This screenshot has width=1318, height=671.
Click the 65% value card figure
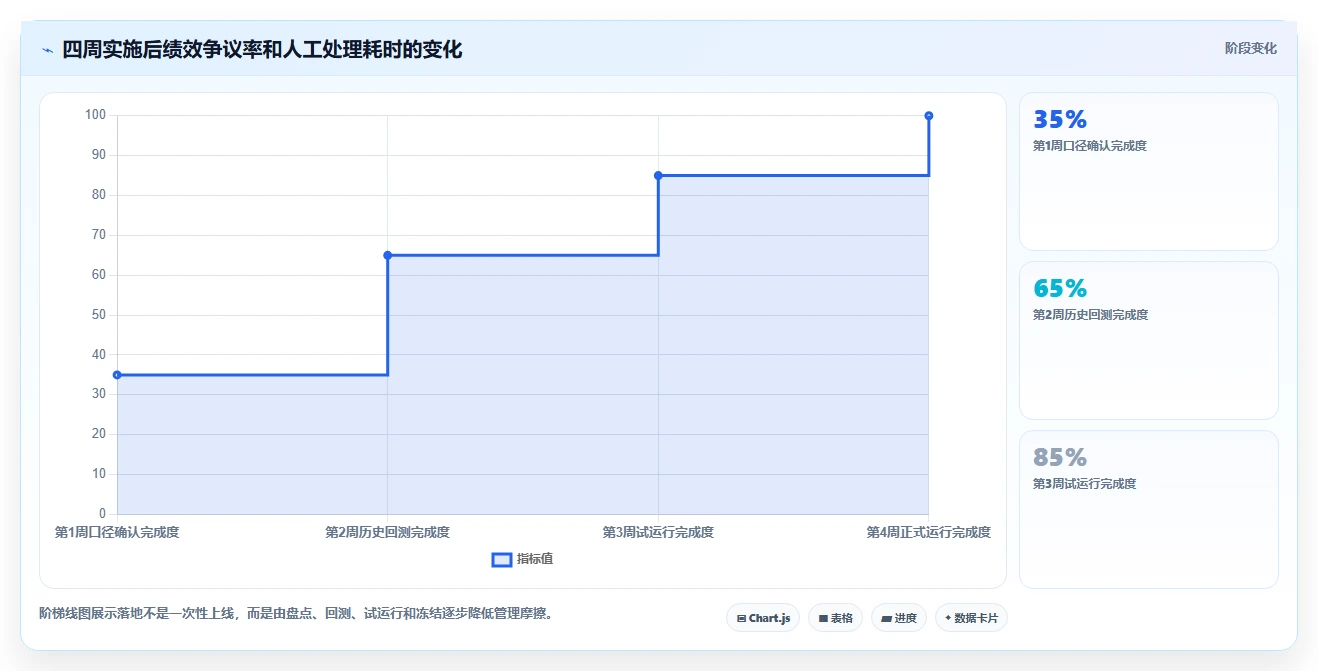click(x=1060, y=289)
